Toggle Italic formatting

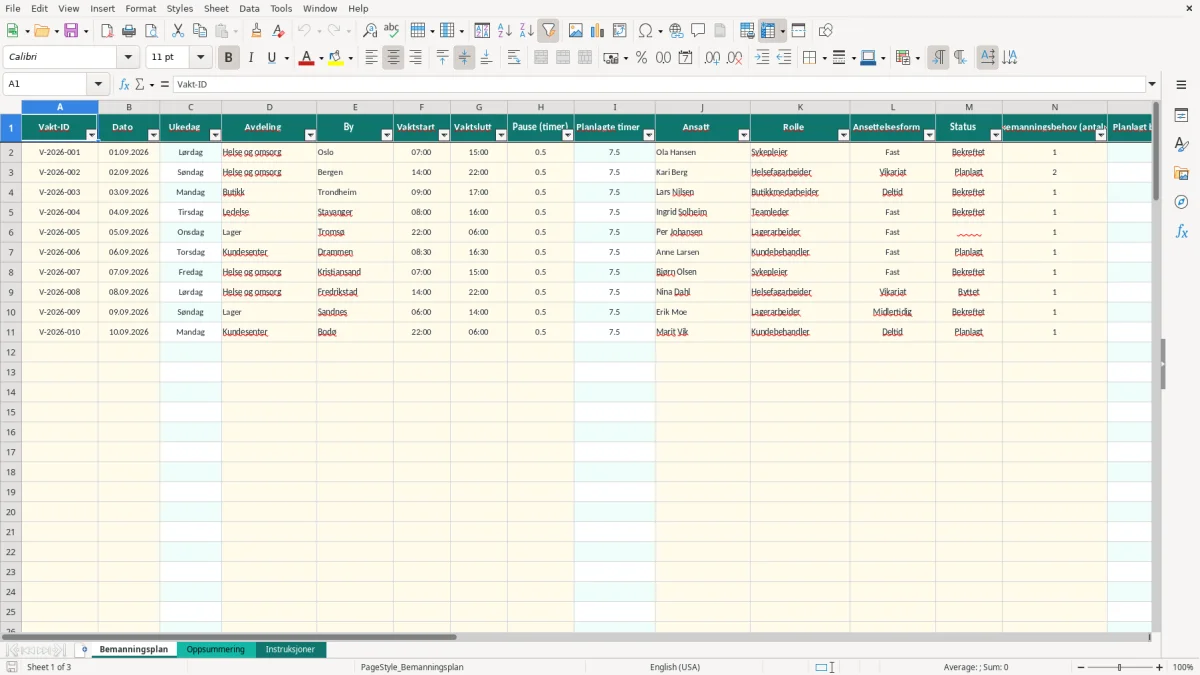click(x=250, y=58)
